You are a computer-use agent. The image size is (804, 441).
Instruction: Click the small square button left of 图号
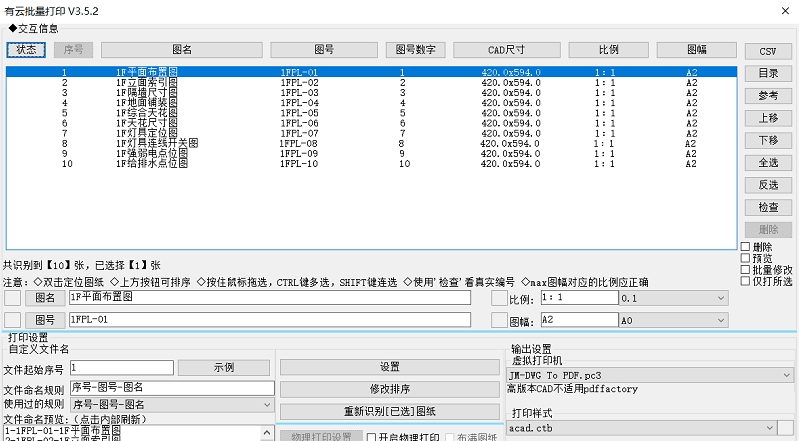coord(12,320)
